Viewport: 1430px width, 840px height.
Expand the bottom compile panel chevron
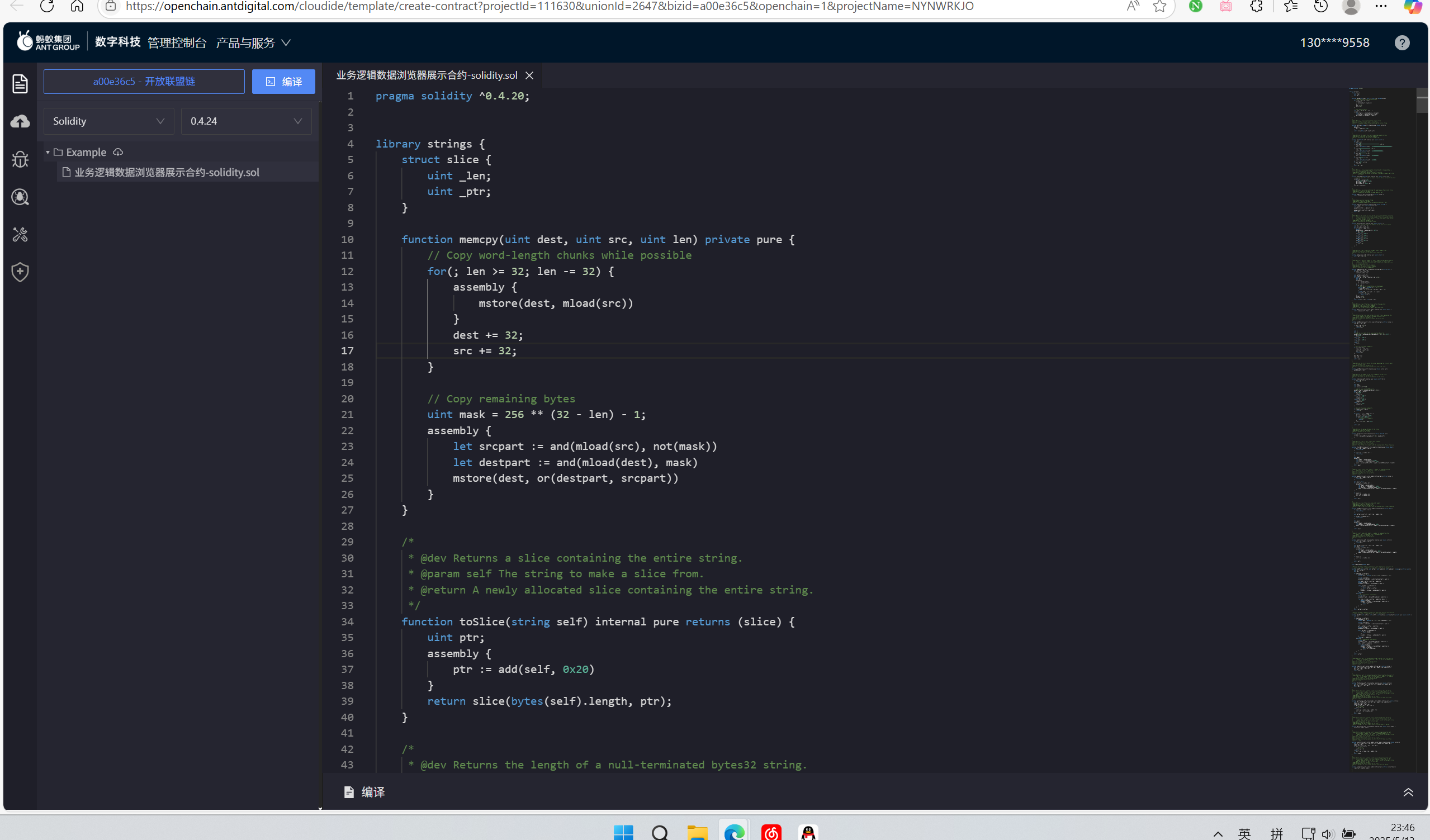point(1408,792)
